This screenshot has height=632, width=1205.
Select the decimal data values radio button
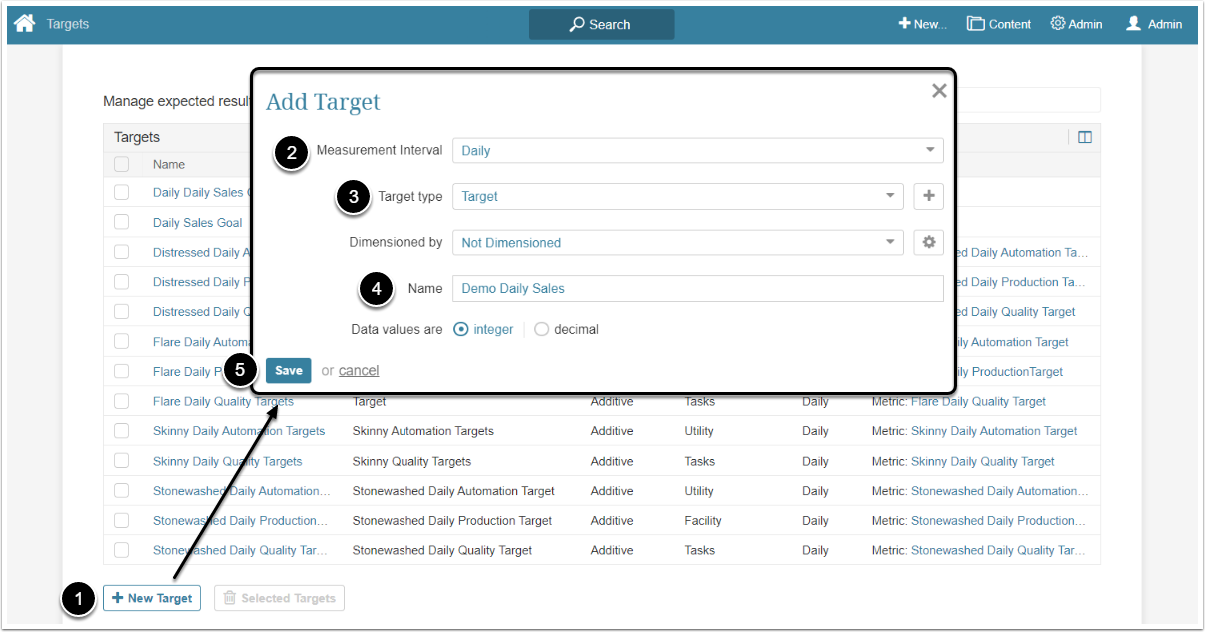pos(542,329)
